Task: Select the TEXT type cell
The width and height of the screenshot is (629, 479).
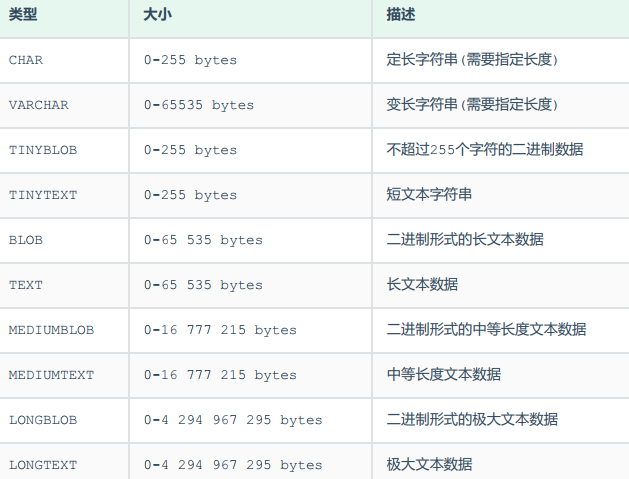Action: click(26, 285)
